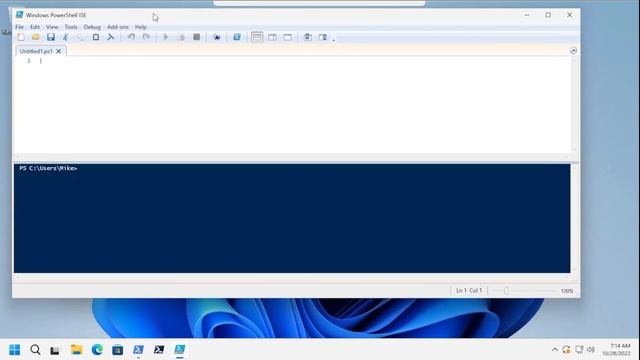Open a script using the folder icon

tap(36, 37)
